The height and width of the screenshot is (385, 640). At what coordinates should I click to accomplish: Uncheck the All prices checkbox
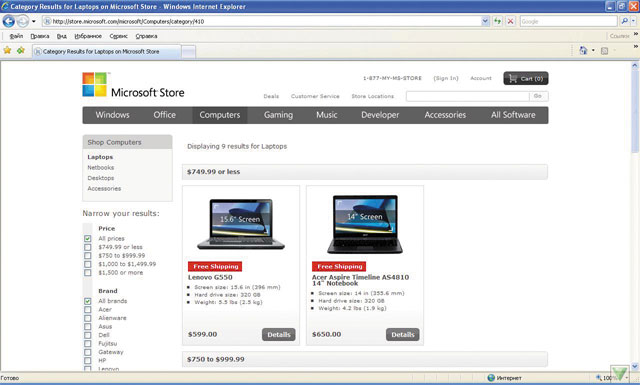coord(88,238)
